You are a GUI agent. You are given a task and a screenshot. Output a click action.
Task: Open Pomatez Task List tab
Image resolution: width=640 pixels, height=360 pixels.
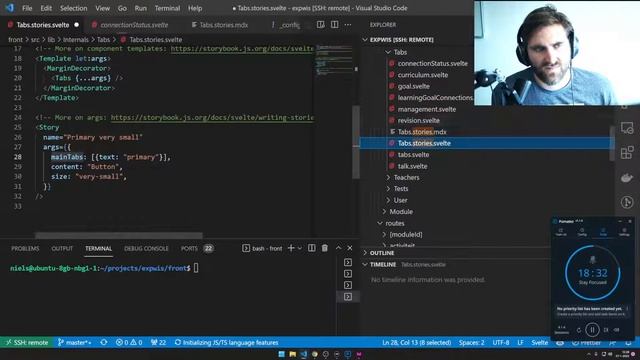pyautogui.click(x=561, y=232)
